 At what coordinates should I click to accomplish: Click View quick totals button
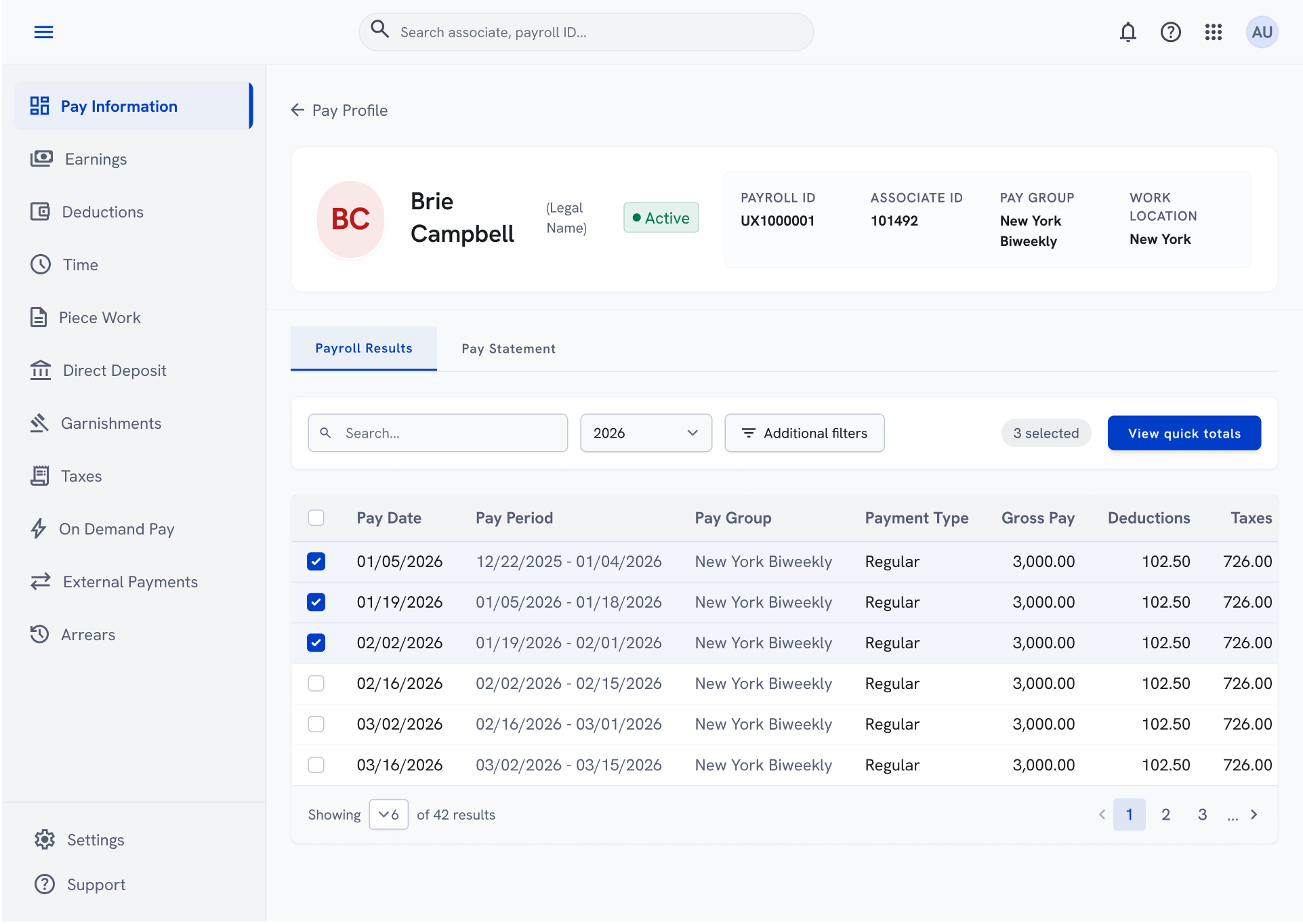pos(1184,433)
